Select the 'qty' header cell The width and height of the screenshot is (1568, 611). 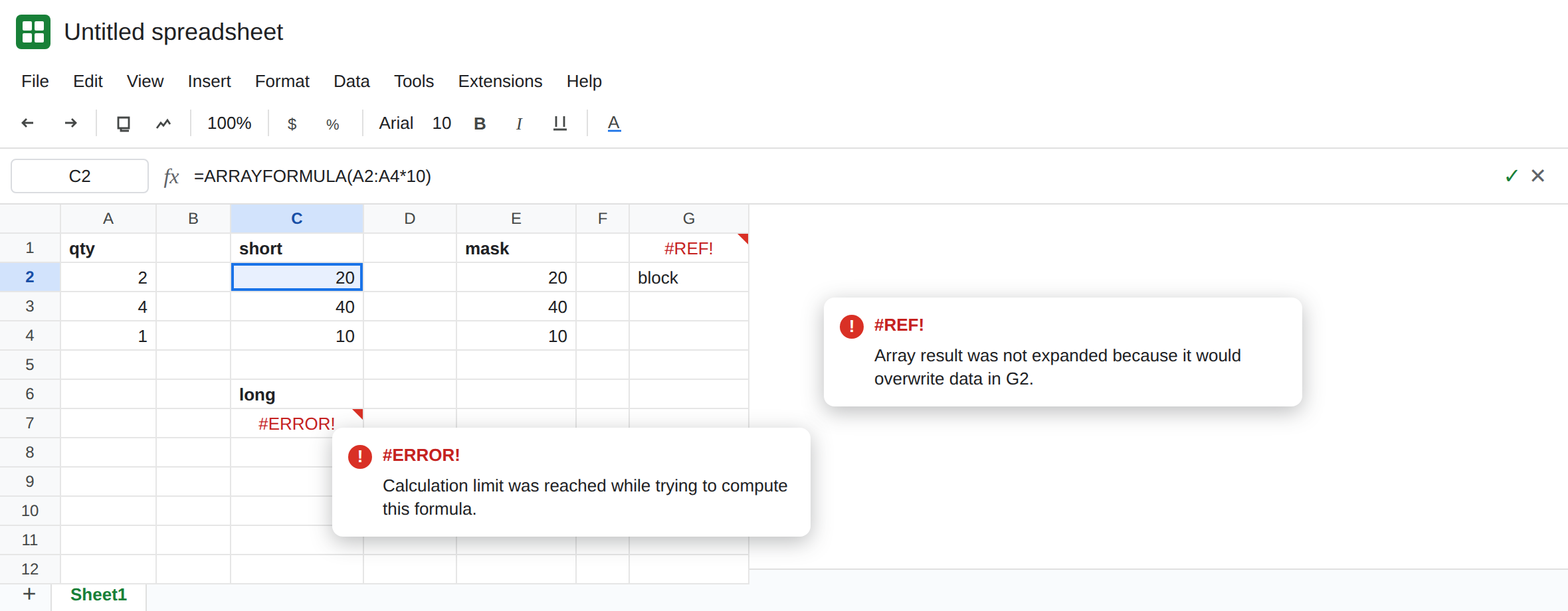click(x=108, y=248)
